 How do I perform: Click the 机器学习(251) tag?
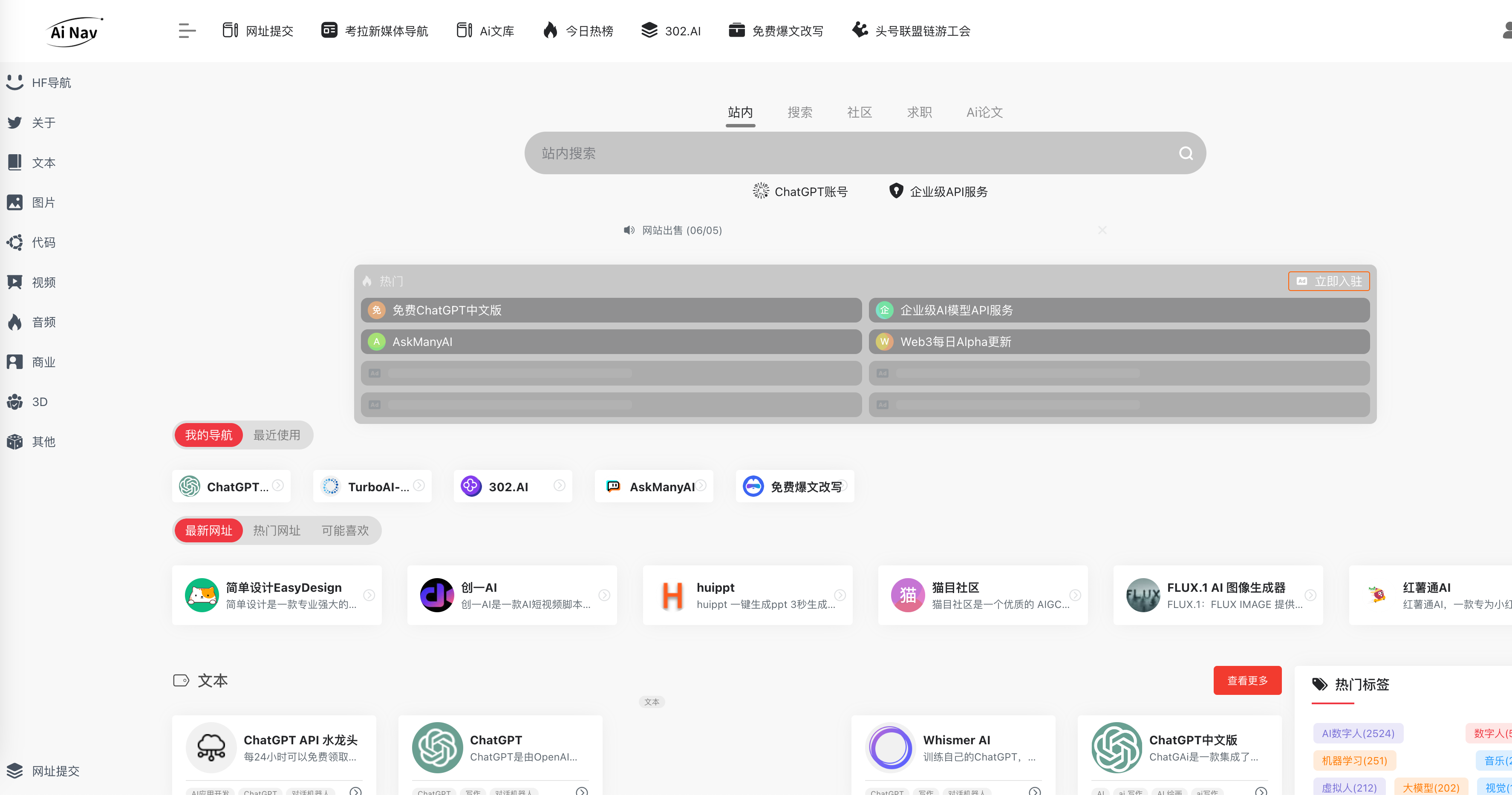pos(1354,760)
